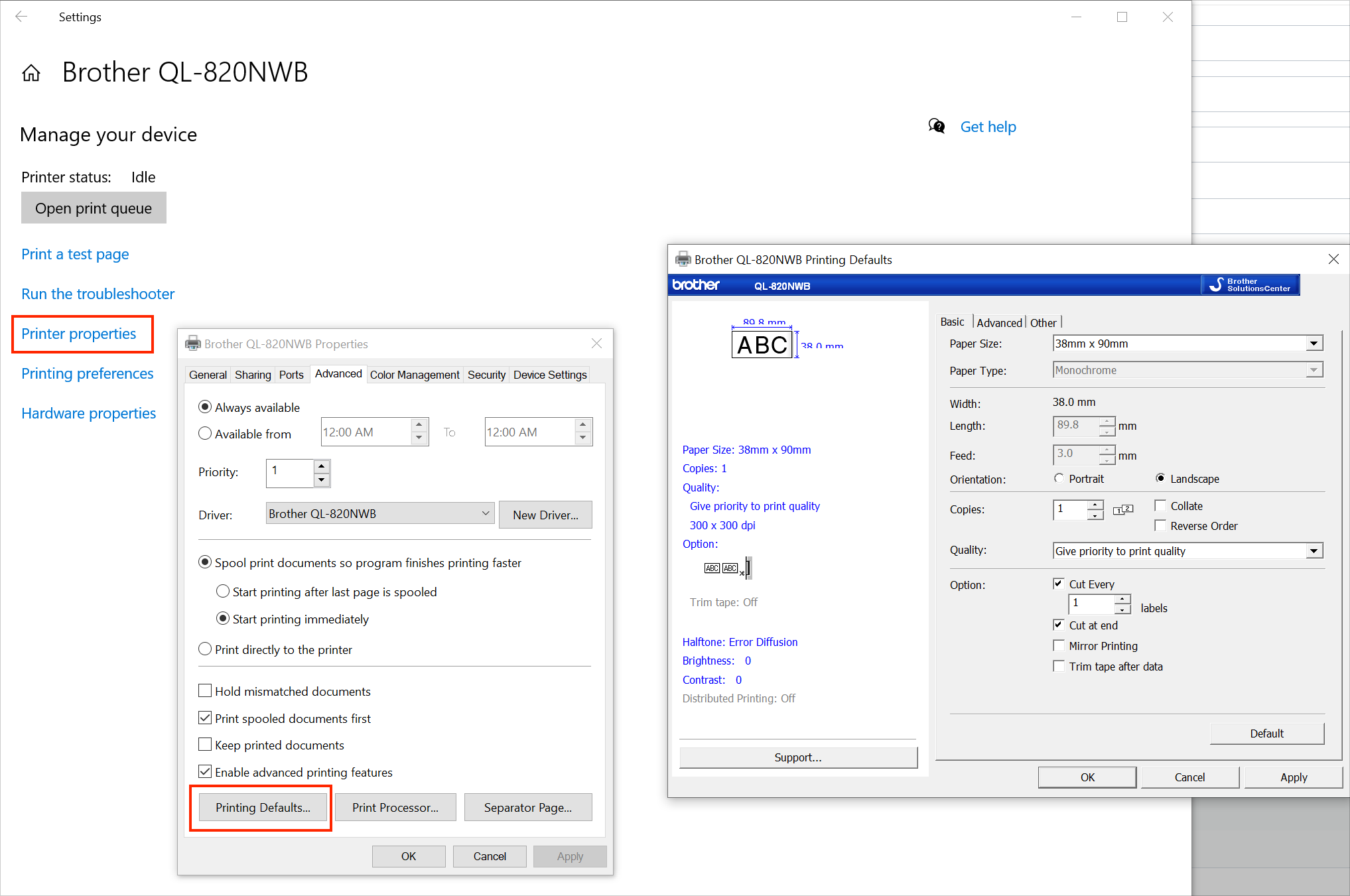Click the Default button
1350x896 pixels.
point(1266,733)
